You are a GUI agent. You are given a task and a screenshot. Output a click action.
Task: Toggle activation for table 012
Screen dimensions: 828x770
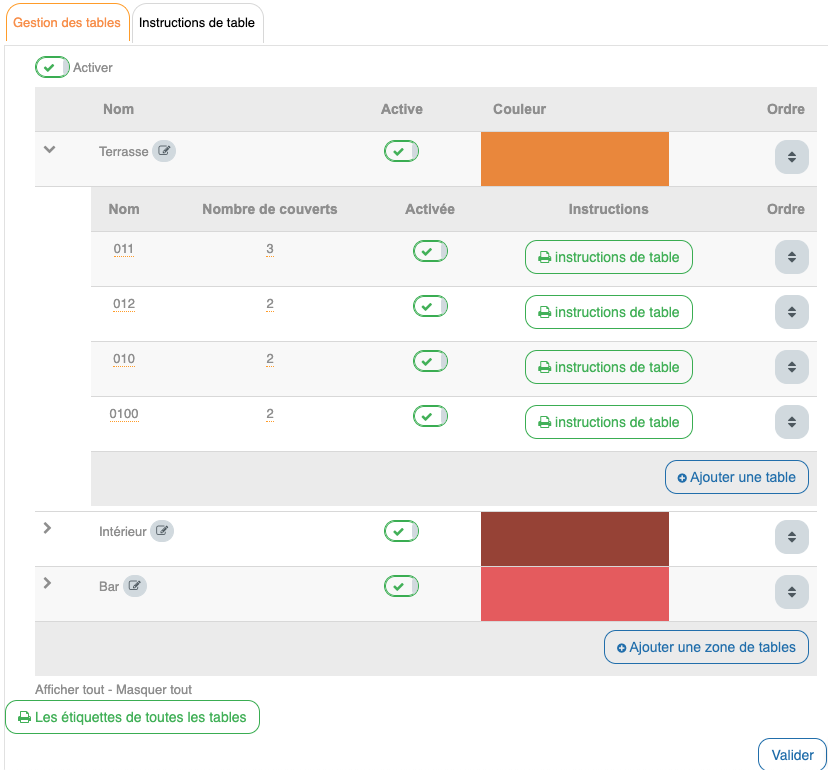pos(430,305)
